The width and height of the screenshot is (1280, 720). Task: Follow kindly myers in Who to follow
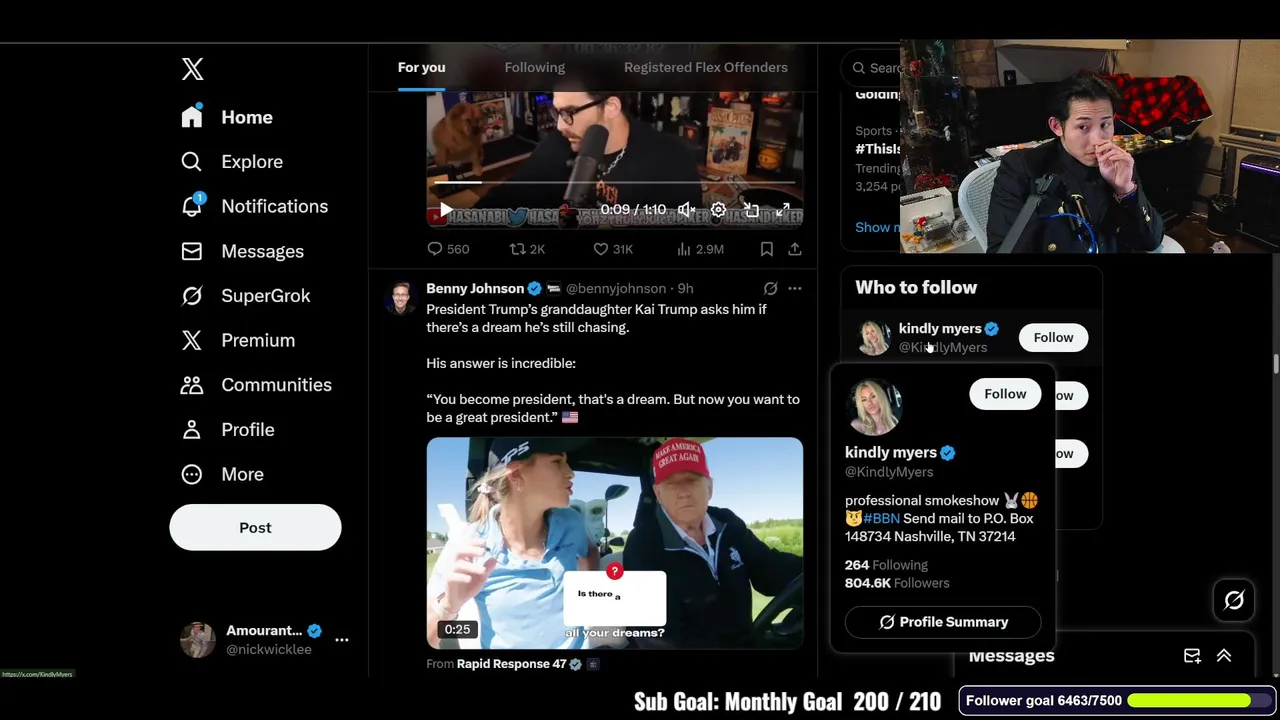click(1053, 338)
